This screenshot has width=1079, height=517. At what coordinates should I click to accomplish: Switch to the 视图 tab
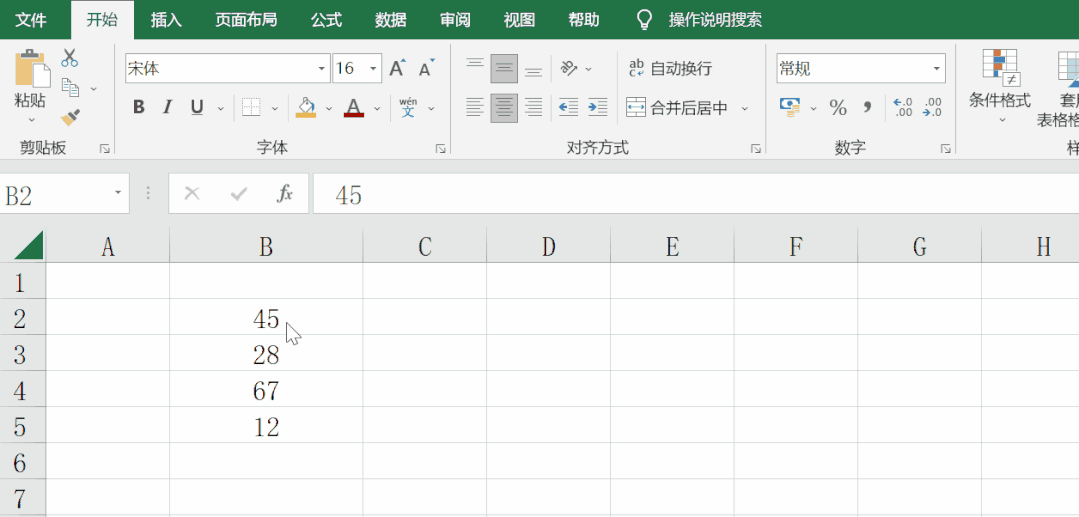(519, 20)
